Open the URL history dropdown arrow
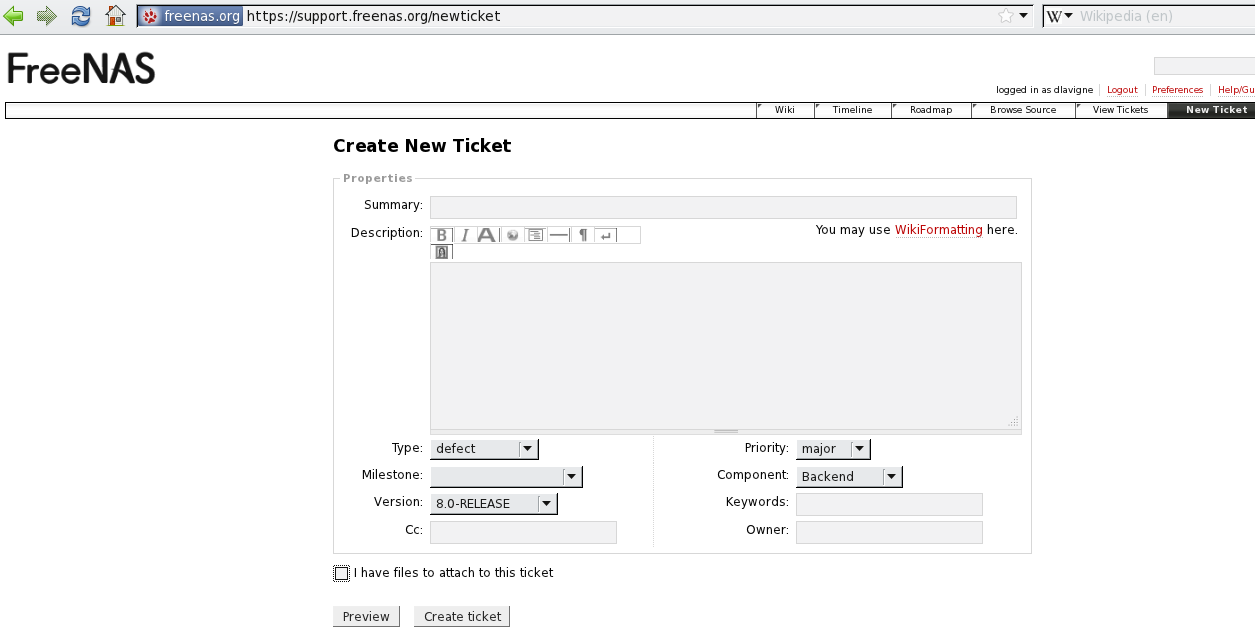 pyautogui.click(x=1024, y=16)
